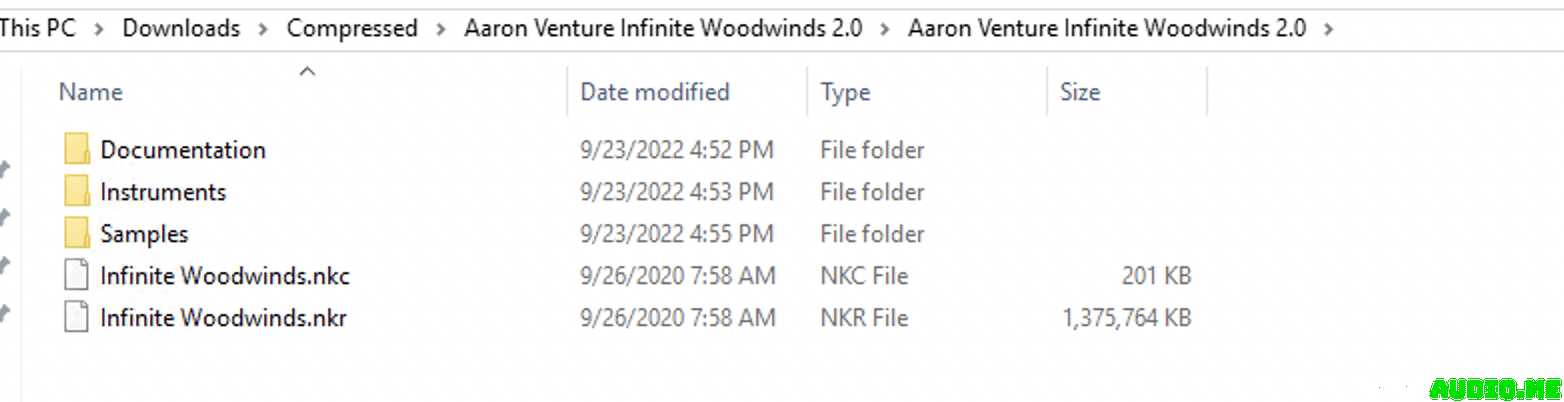The height and width of the screenshot is (402, 1564).
Task: Sort files by Type column header
Action: click(x=845, y=92)
